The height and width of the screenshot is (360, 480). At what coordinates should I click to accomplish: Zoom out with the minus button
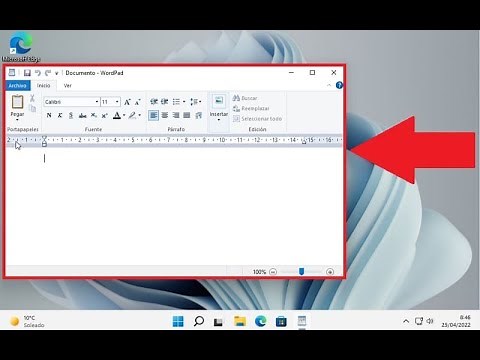(x=273, y=272)
